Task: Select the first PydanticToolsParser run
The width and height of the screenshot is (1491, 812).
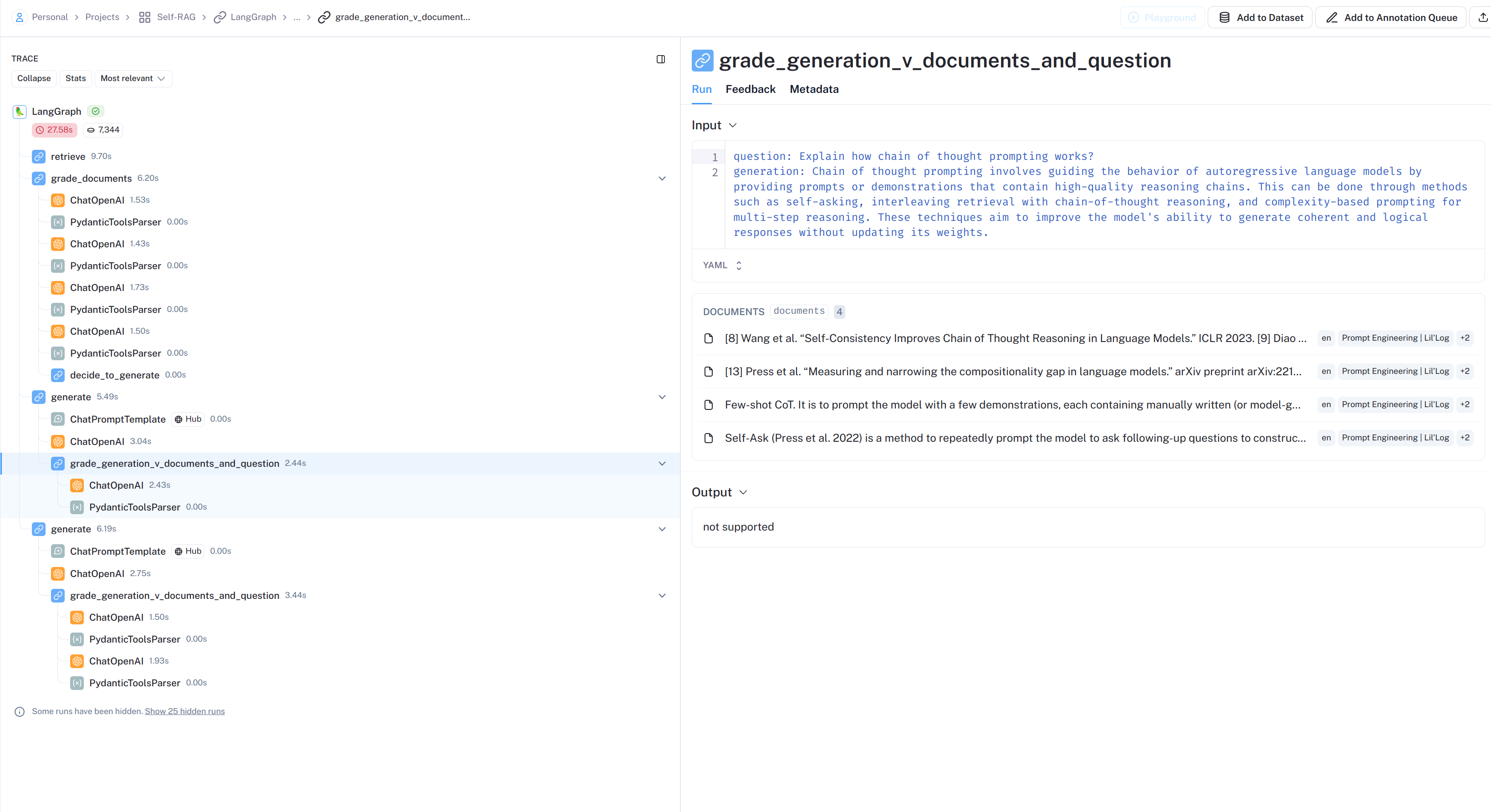Action: point(115,222)
